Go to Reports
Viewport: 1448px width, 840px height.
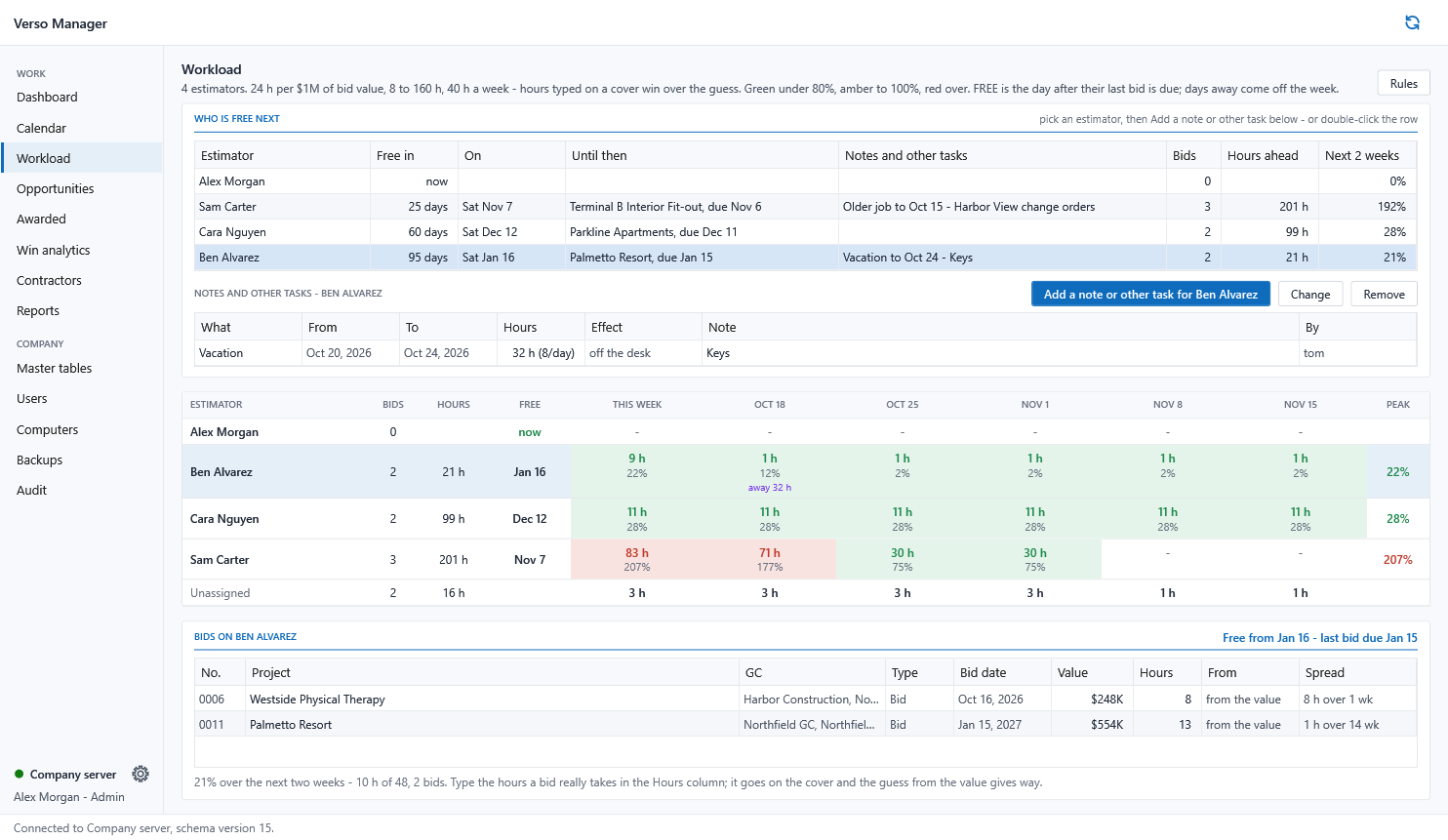point(82,310)
